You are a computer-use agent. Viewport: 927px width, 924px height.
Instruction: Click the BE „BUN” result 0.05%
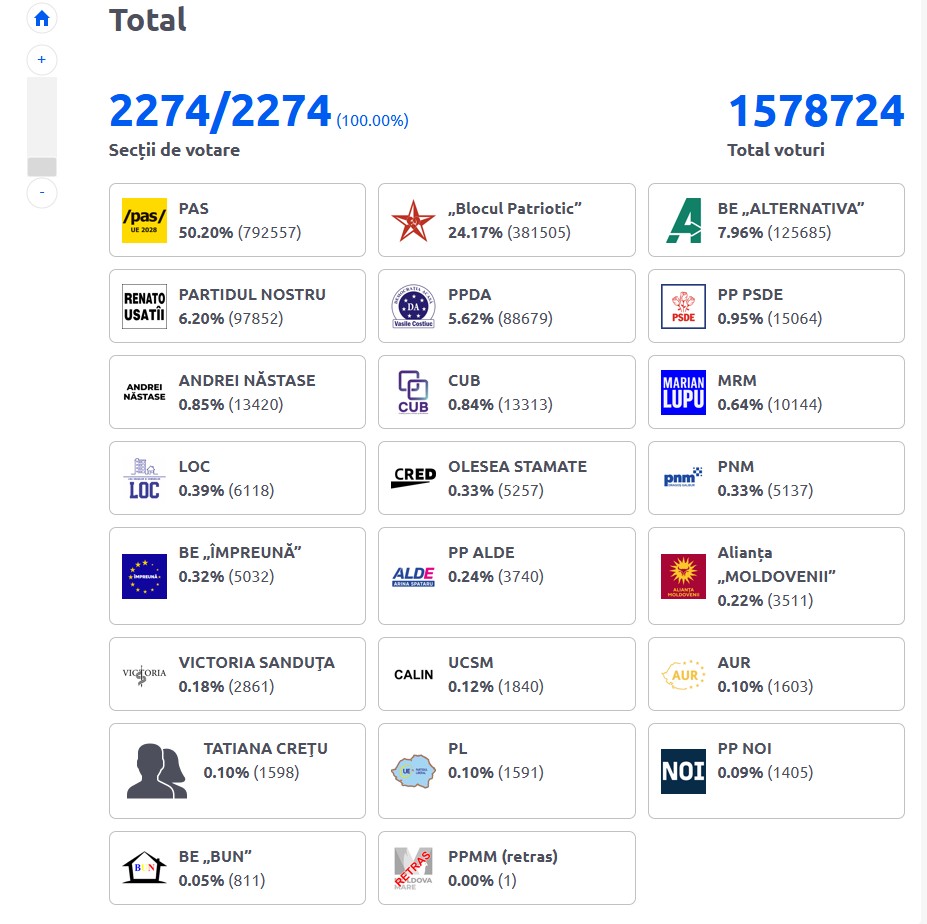point(222,881)
